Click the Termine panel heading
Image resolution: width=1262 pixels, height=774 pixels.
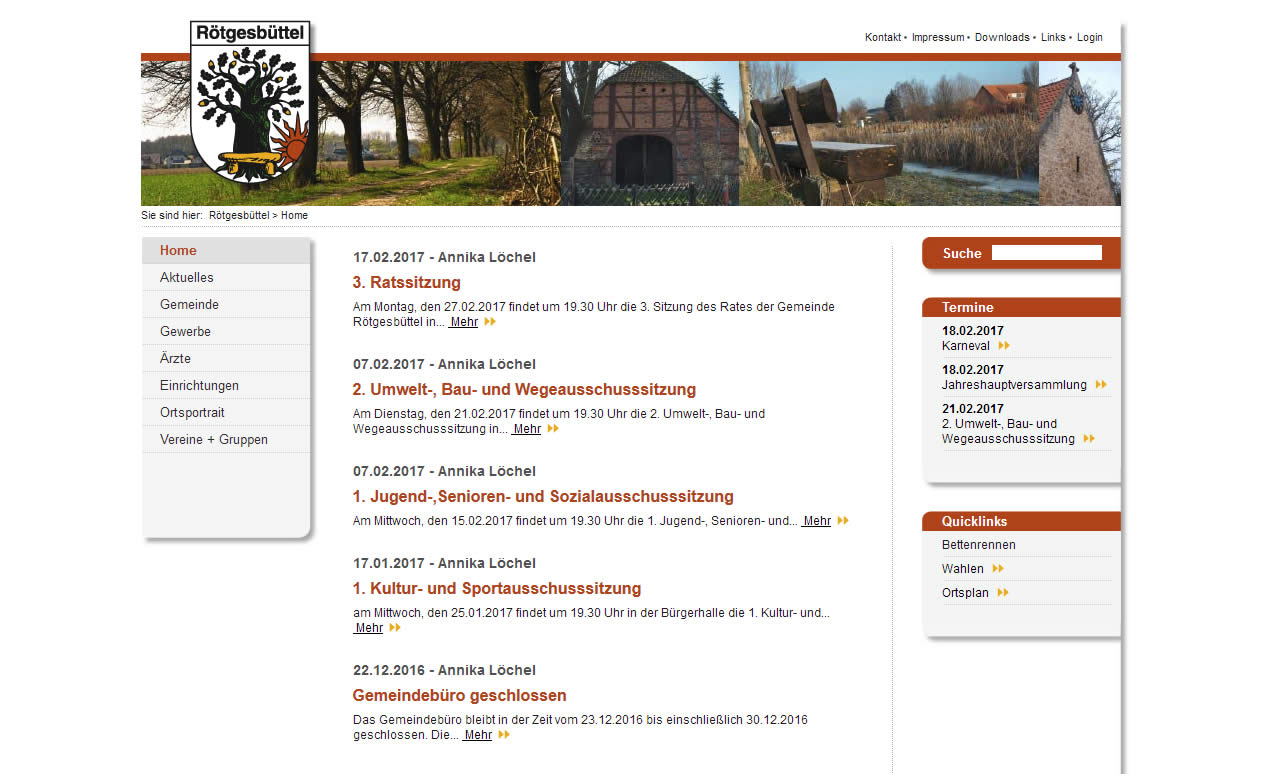[x=968, y=307]
